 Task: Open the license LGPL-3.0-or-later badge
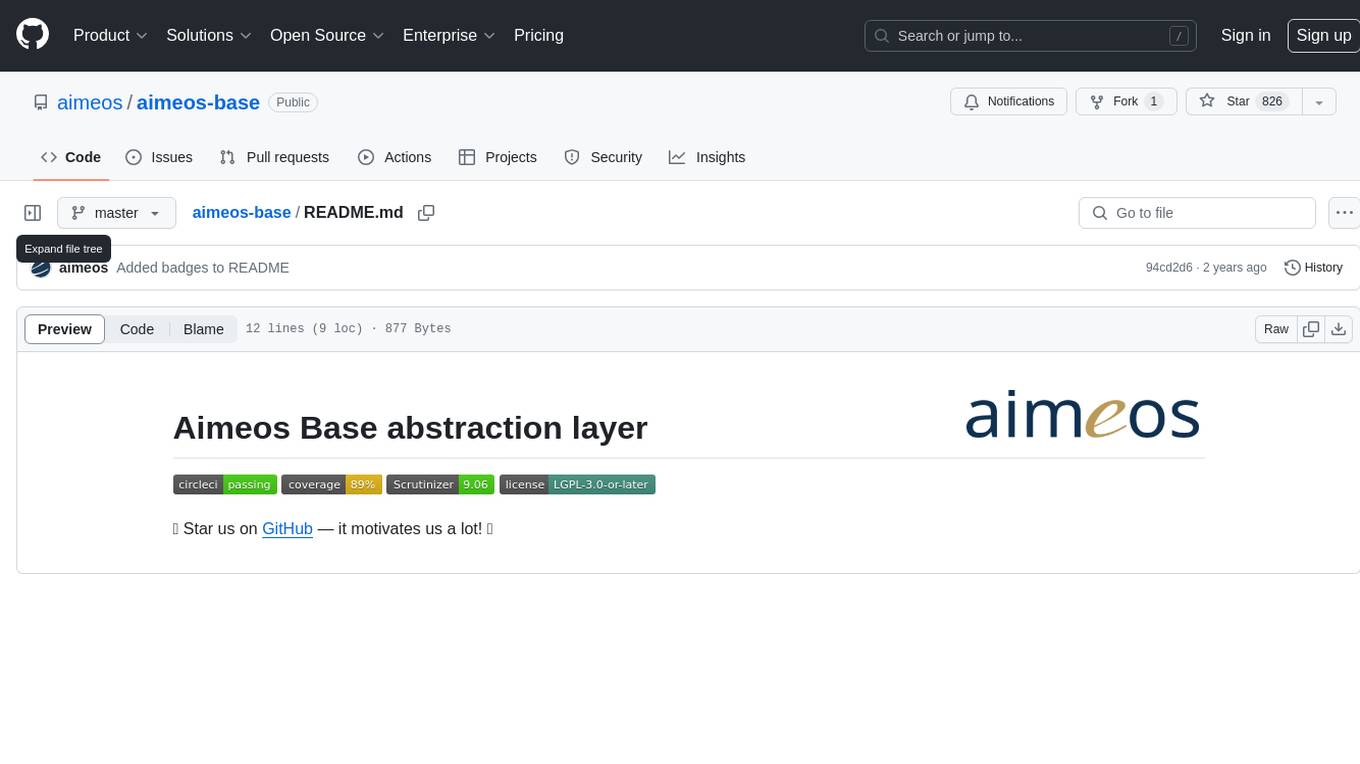(577, 484)
